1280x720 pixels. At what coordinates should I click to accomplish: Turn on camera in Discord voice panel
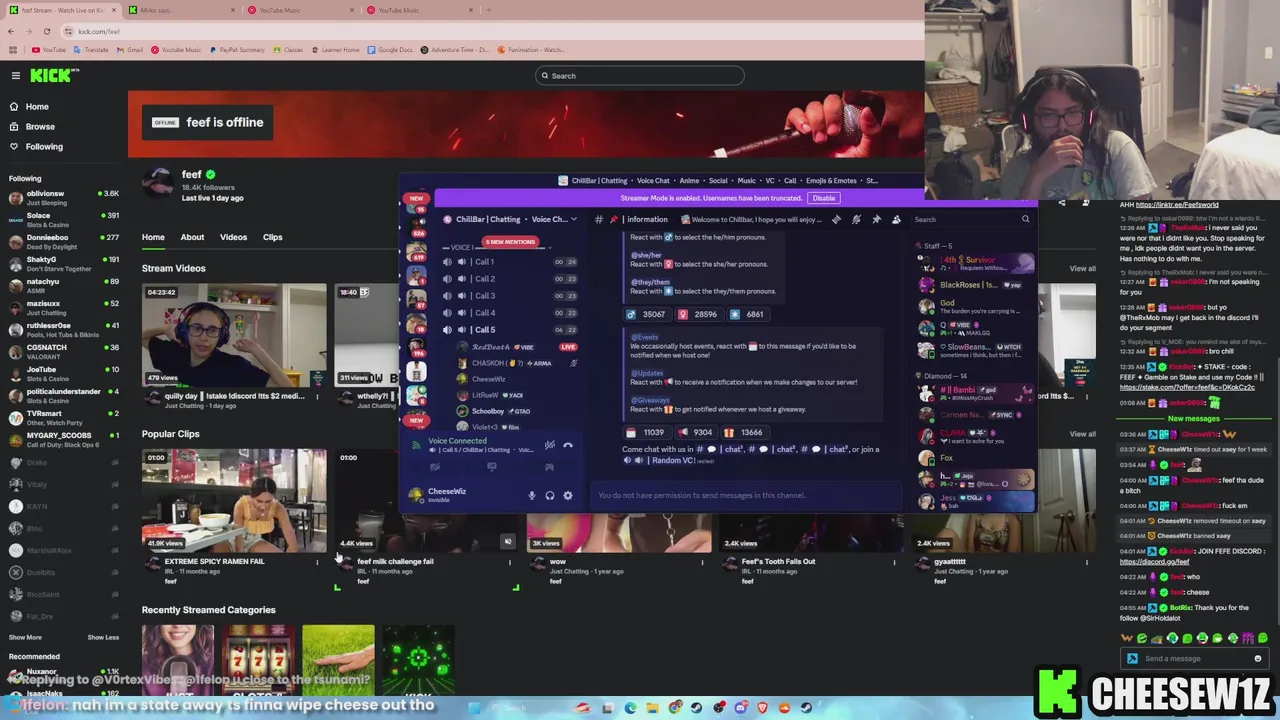coord(434,467)
